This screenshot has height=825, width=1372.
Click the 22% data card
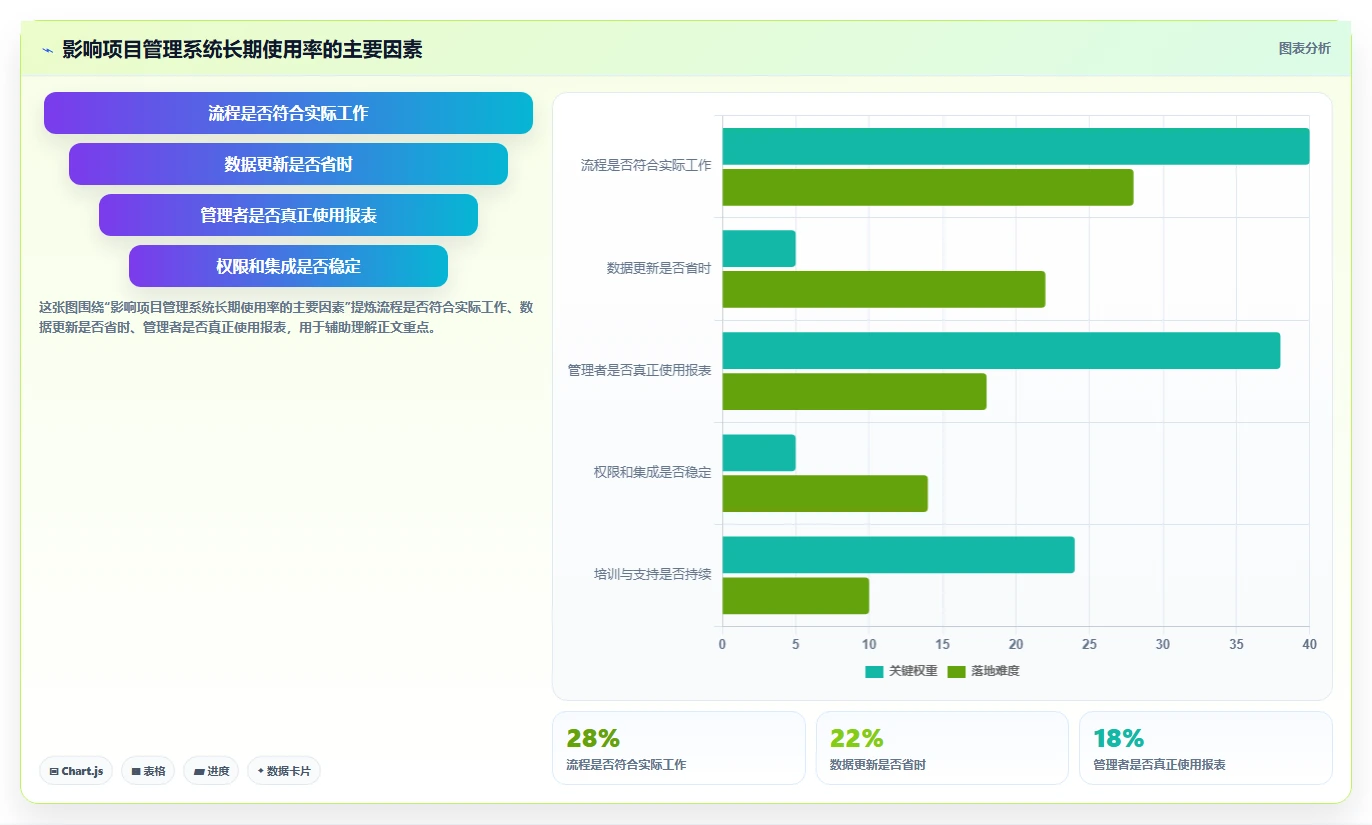(942, 748)
